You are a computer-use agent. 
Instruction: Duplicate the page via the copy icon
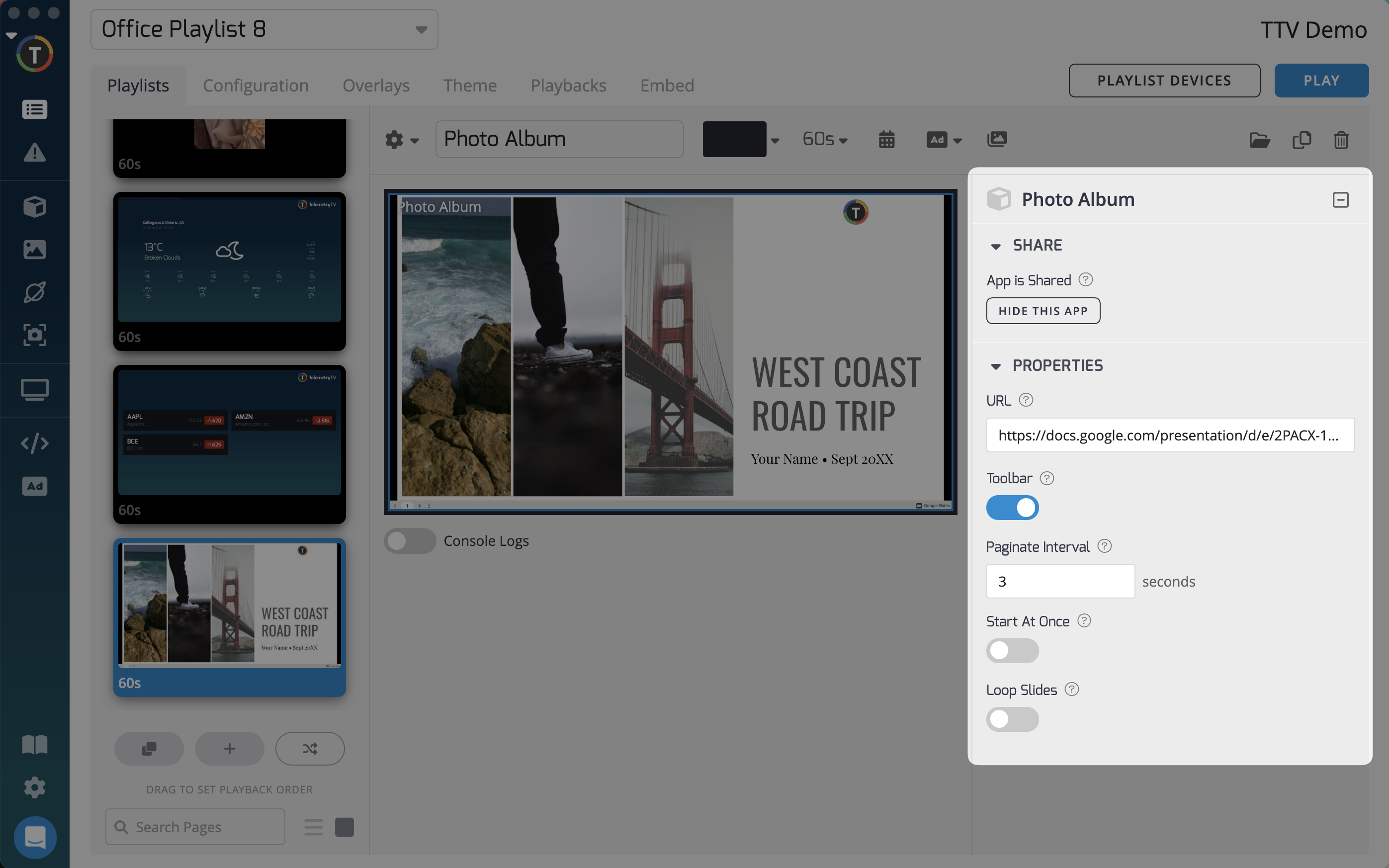point(1302,140)
